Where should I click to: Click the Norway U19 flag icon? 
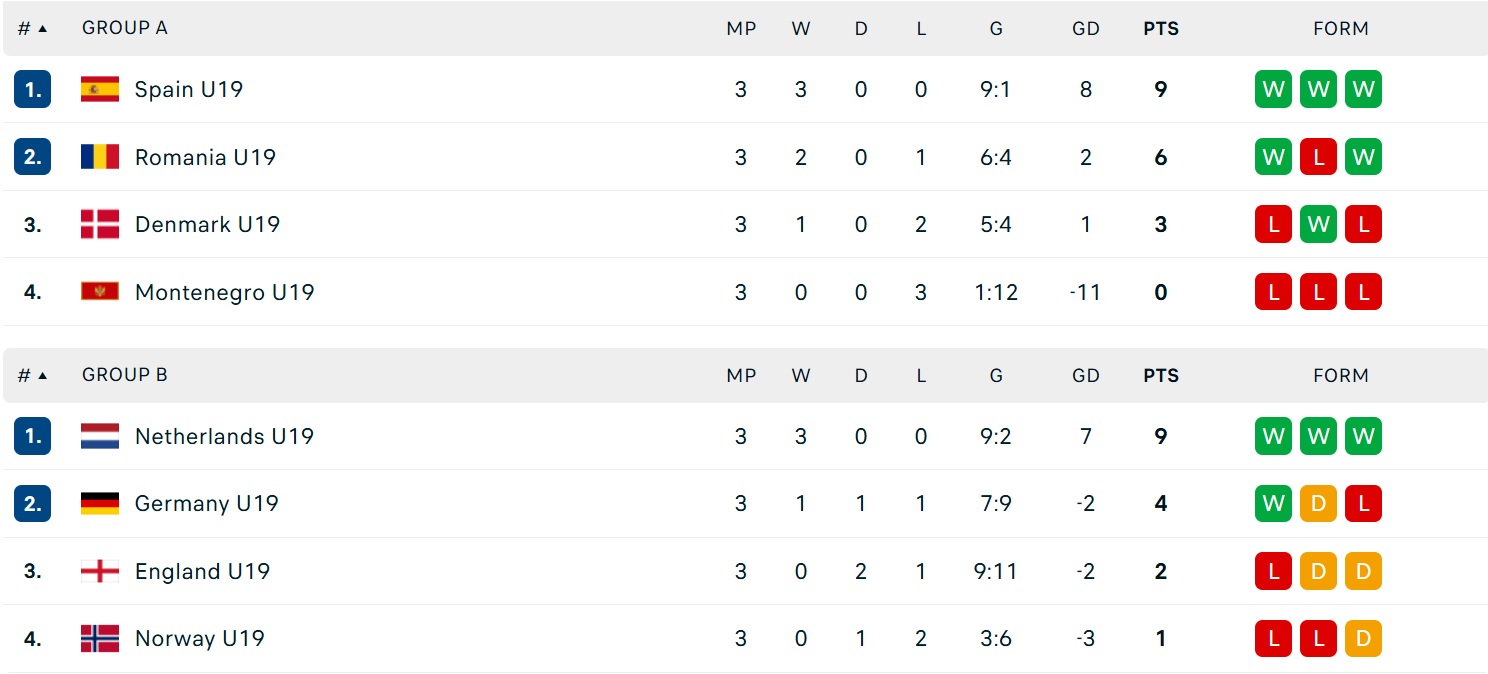[x=100, y=638]
